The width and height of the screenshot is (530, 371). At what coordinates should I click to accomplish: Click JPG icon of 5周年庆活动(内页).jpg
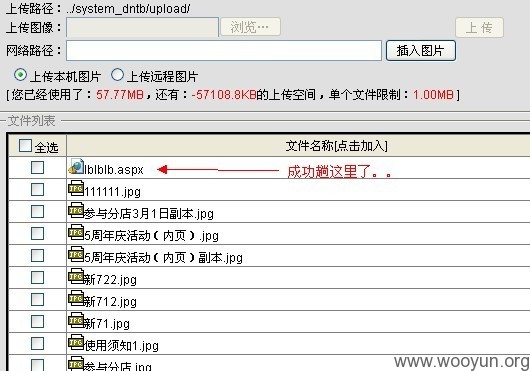click(76, 232)
